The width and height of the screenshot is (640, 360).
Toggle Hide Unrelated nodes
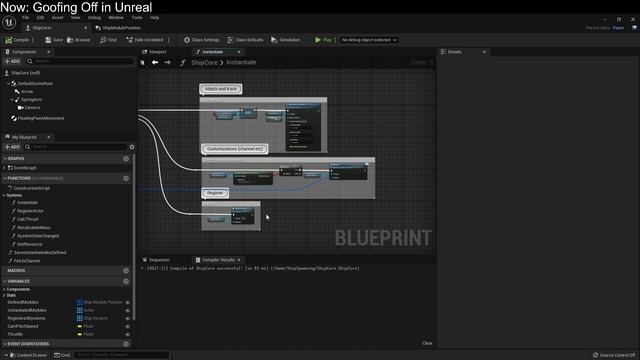click(x=144, y=40)
